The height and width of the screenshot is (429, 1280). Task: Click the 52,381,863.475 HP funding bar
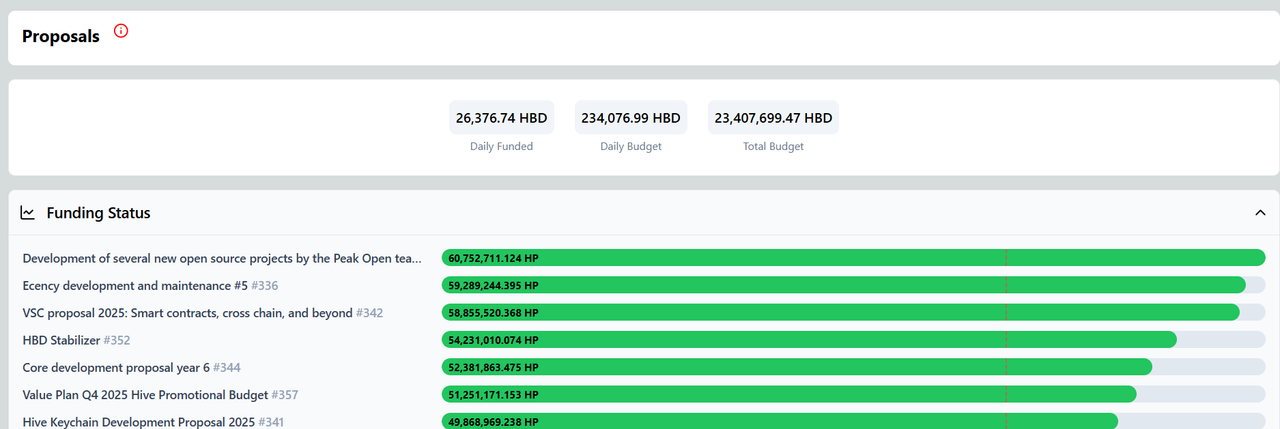click(797, 367)
